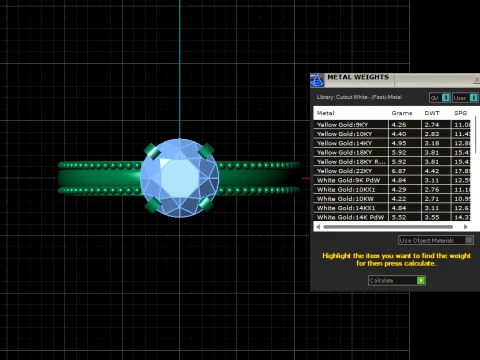Click the SPG column header
Screen dimensions: 480x360
pos(461,113)
